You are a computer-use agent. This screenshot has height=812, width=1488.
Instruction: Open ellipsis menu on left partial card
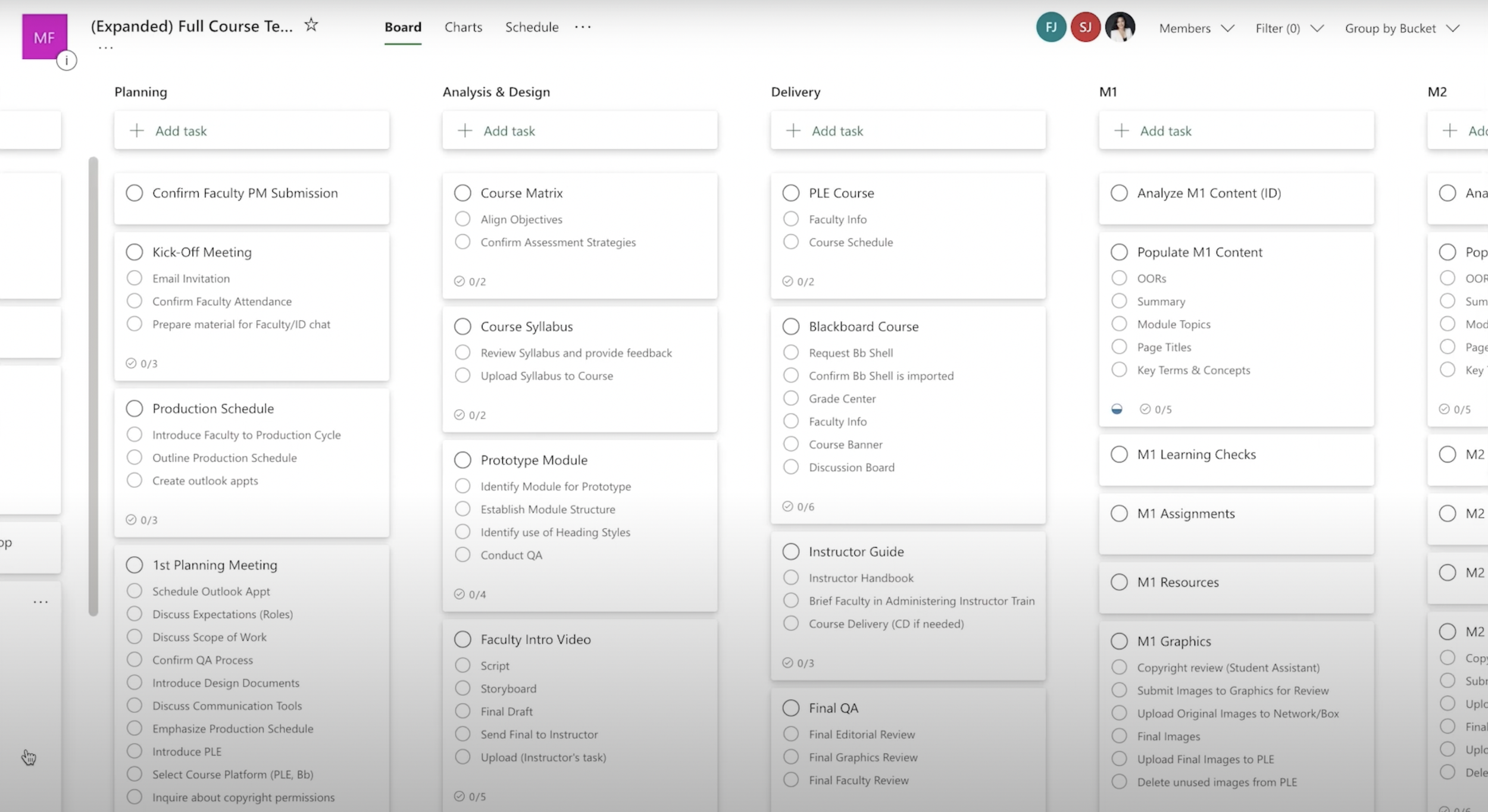click(x=40, y=602)
